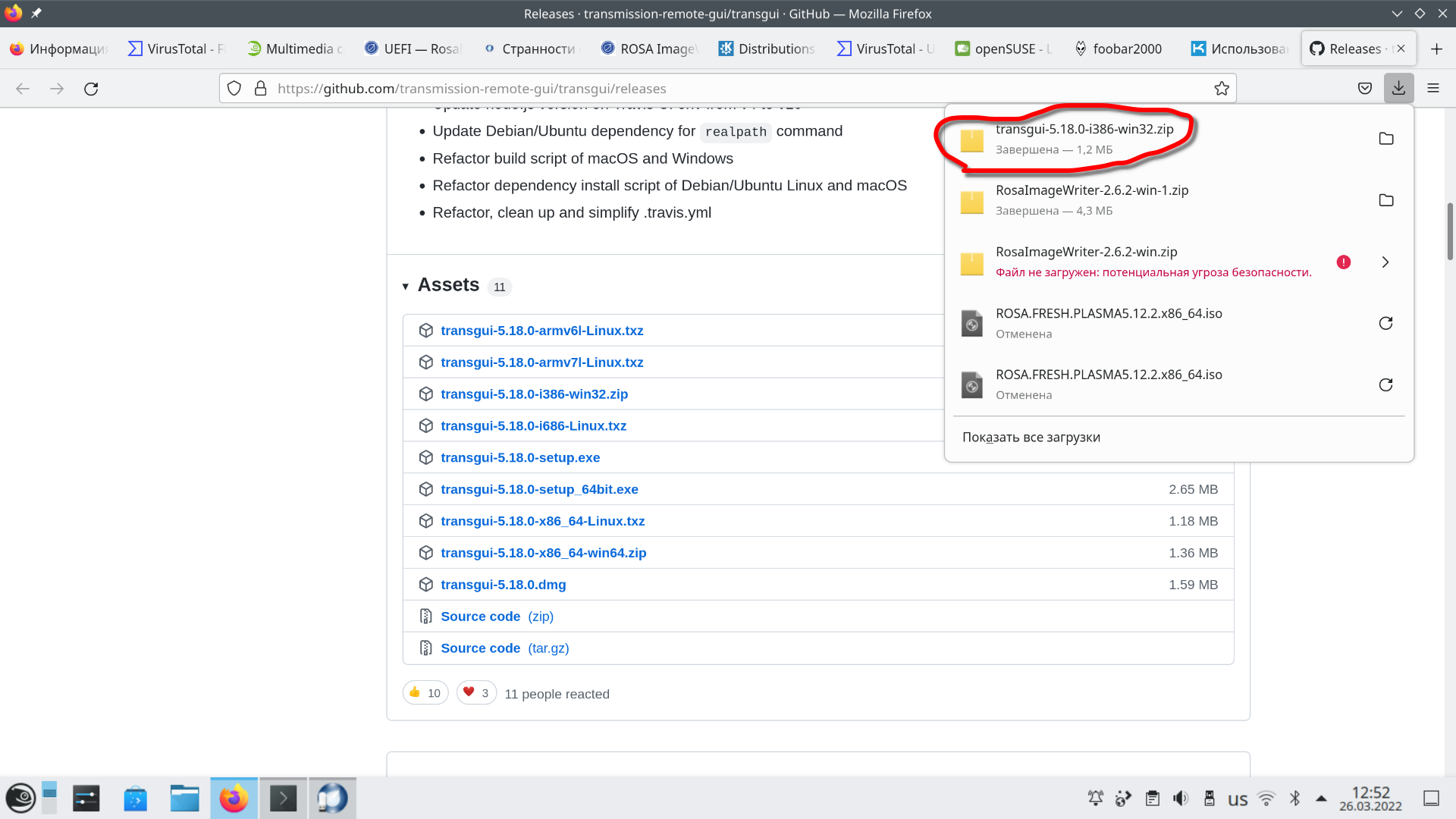Switch to the openSUSE tab
Image resolution: width=1456 pixels, height=819 pixels.
pos(1003,49)
